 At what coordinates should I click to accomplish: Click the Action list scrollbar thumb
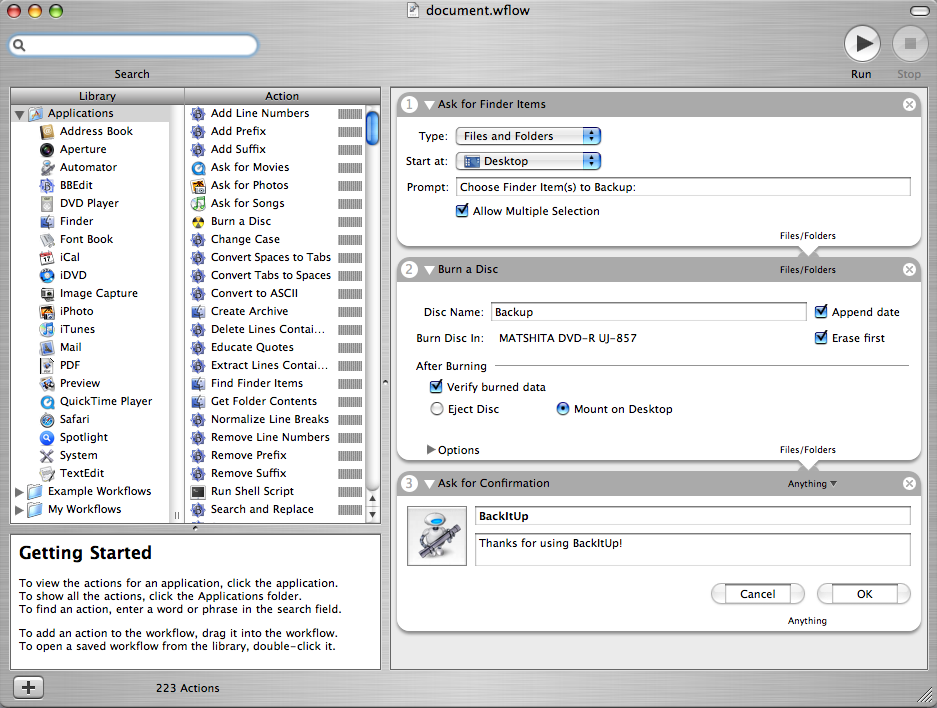click(373, 128)
